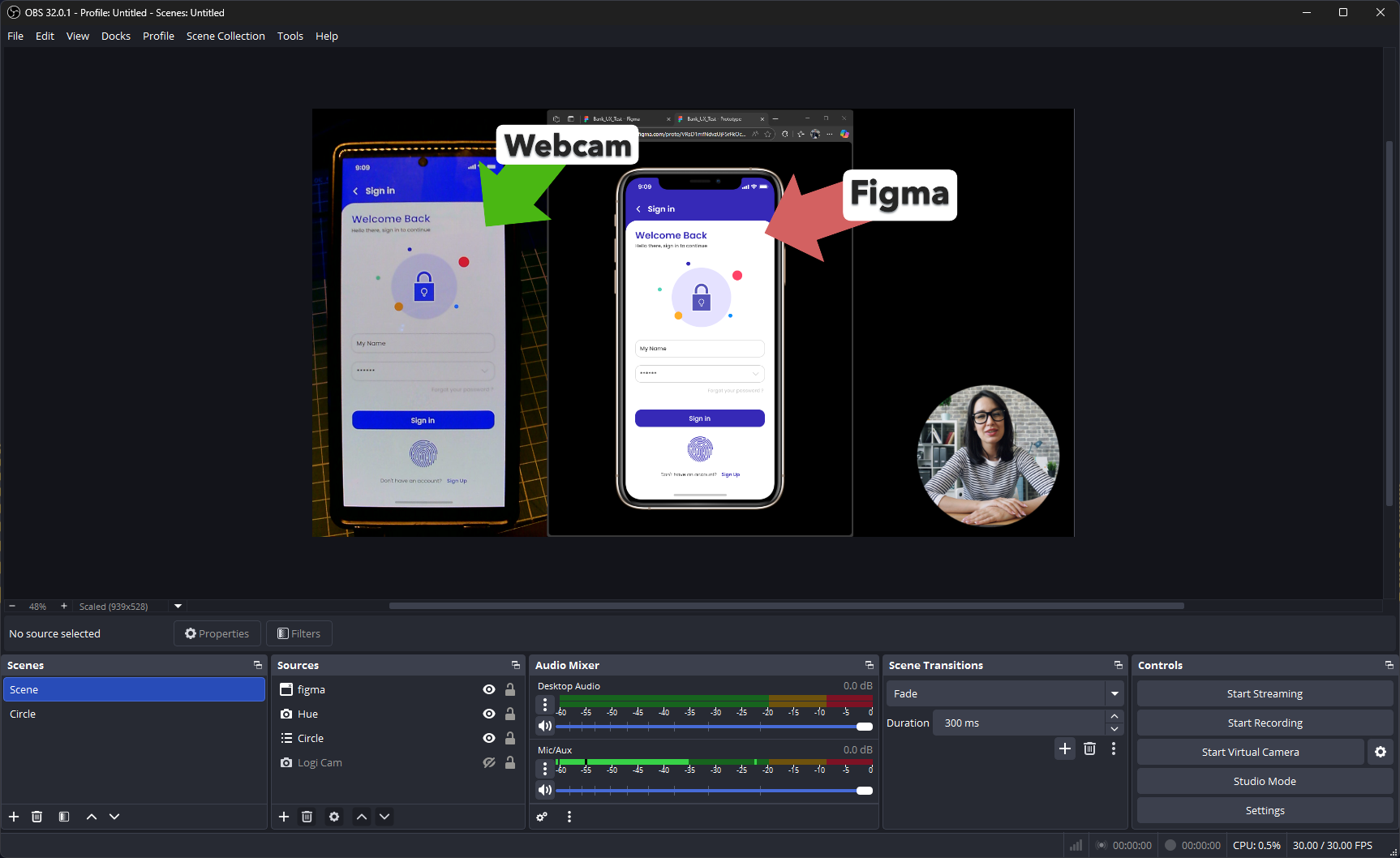The width and height of the screenshot is (1400, 858).
Task: Hide the figma source with eye icon
Action: click(489, 689)
